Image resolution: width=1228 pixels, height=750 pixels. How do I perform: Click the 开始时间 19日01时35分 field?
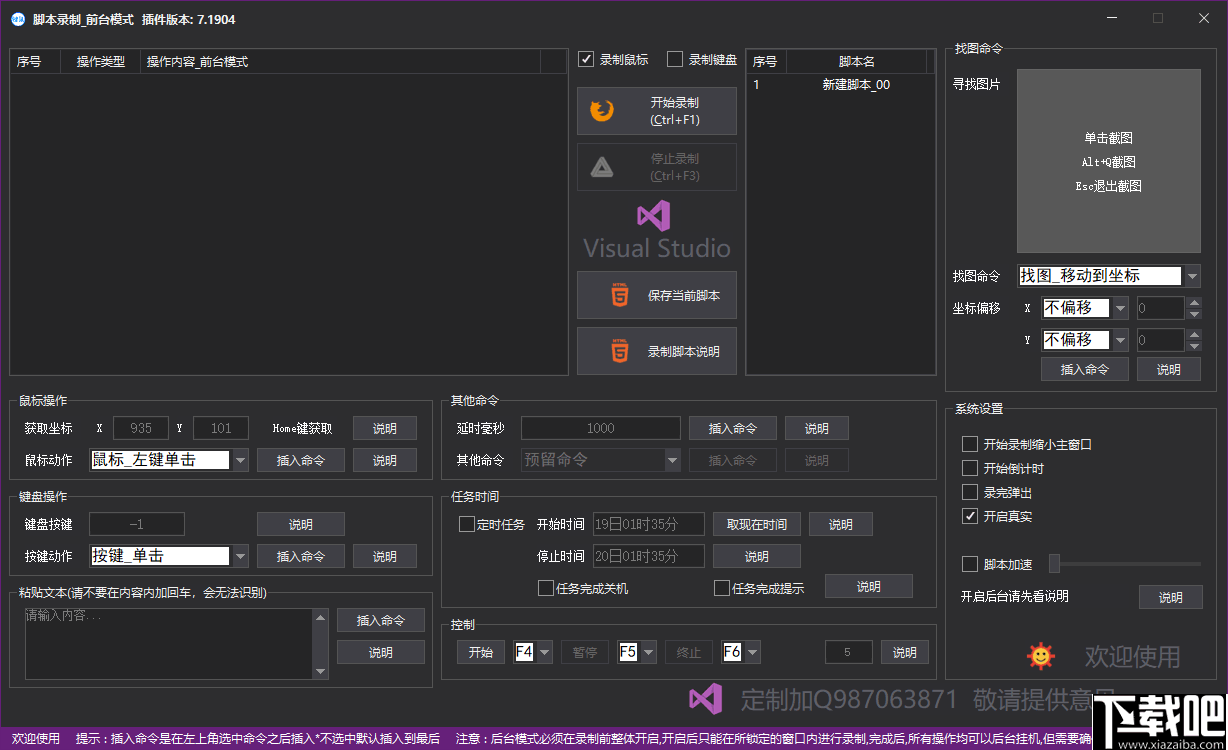[649, 524]
